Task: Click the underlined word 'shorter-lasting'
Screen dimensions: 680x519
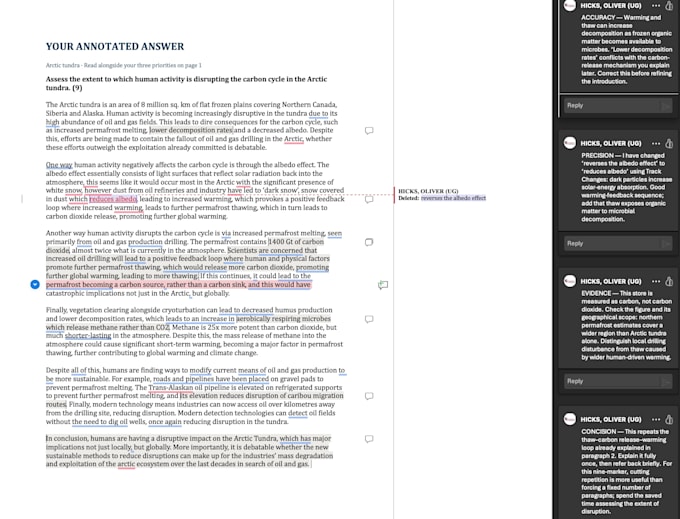Action: (88, 336)
